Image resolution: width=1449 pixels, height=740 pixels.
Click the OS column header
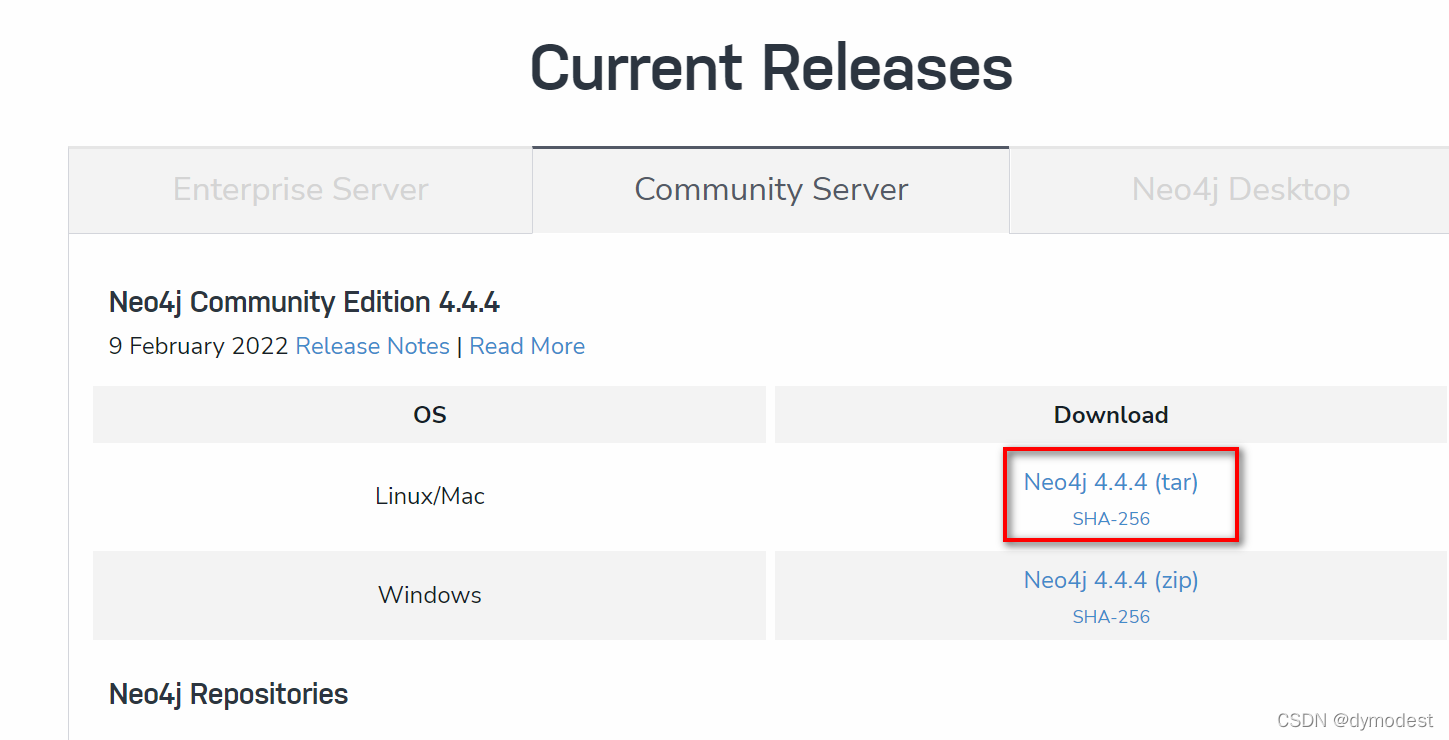point(430,415)
